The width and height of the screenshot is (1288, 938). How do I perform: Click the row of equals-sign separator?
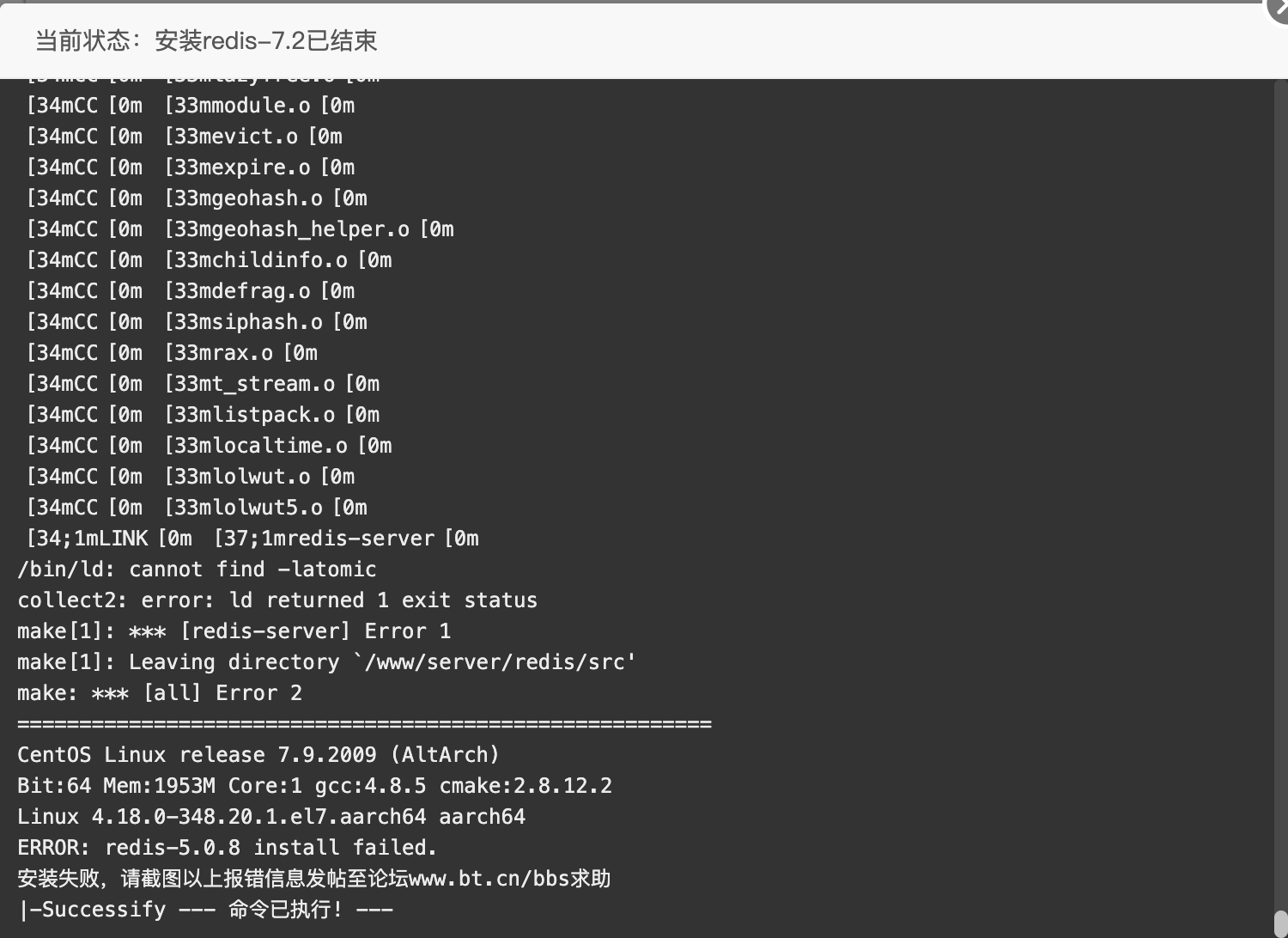(x=364, y=724)
